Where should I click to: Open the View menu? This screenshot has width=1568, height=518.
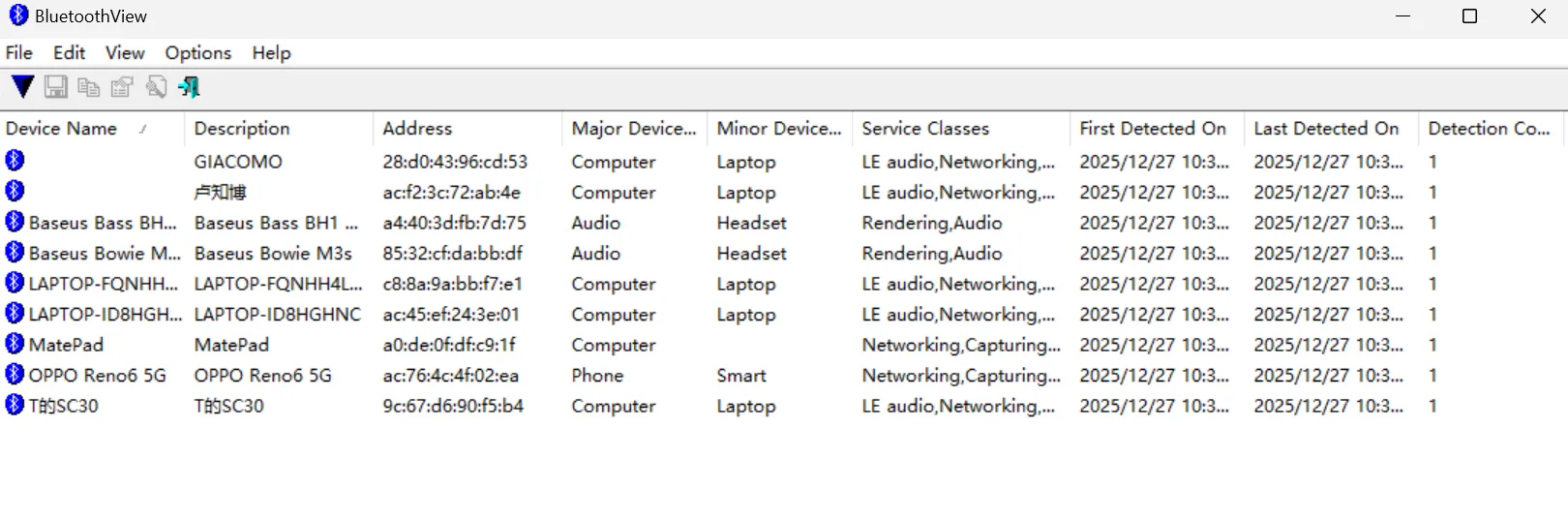tap(125, 52)
